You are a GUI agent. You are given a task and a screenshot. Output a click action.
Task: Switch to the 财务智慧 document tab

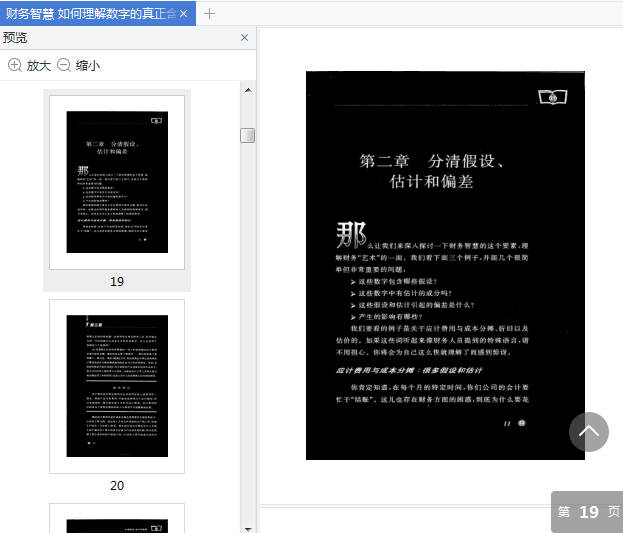pos(88,13)
